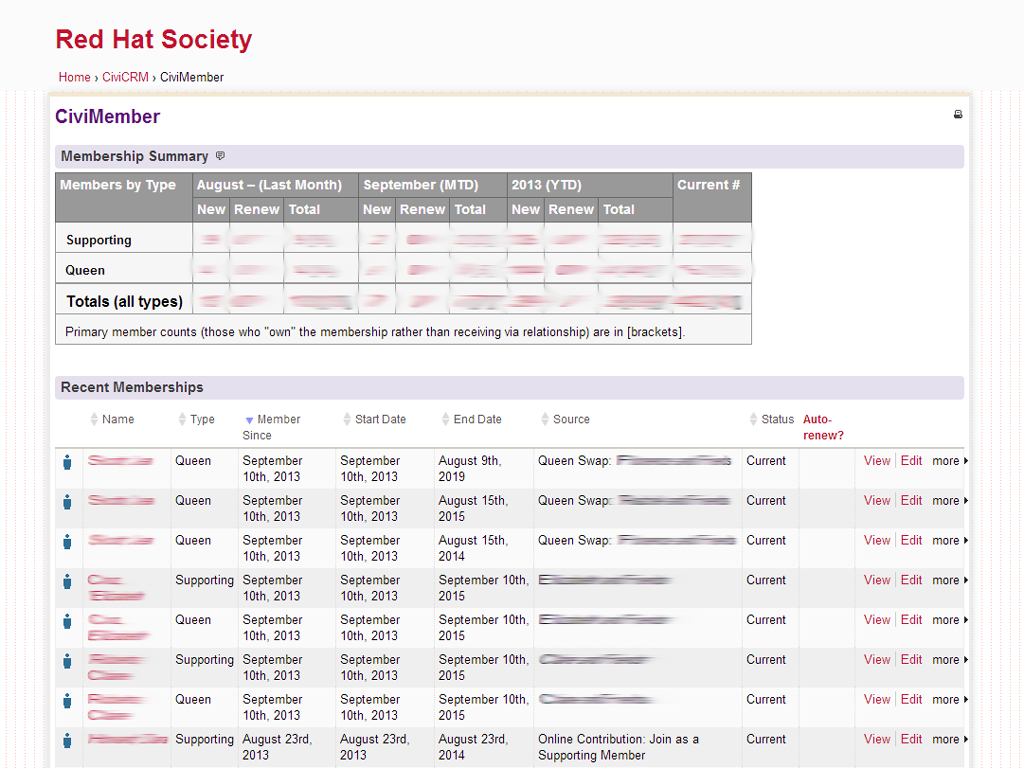Open contact icon on first membership row
Viewport: 1024px width, 768px height.
[x=67, y=461]
